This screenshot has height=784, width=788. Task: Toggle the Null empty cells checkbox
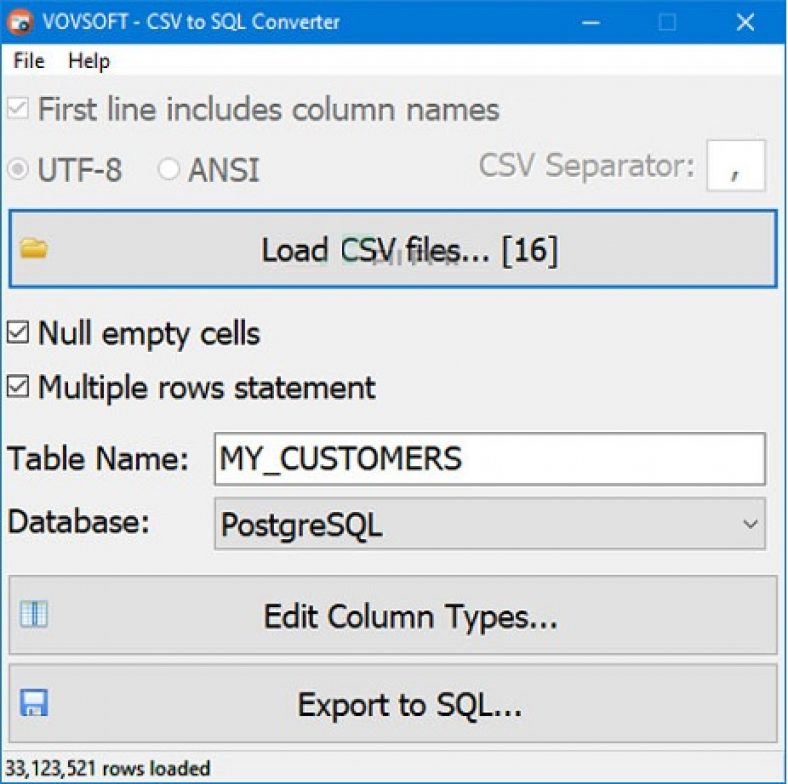pos(18,333)
